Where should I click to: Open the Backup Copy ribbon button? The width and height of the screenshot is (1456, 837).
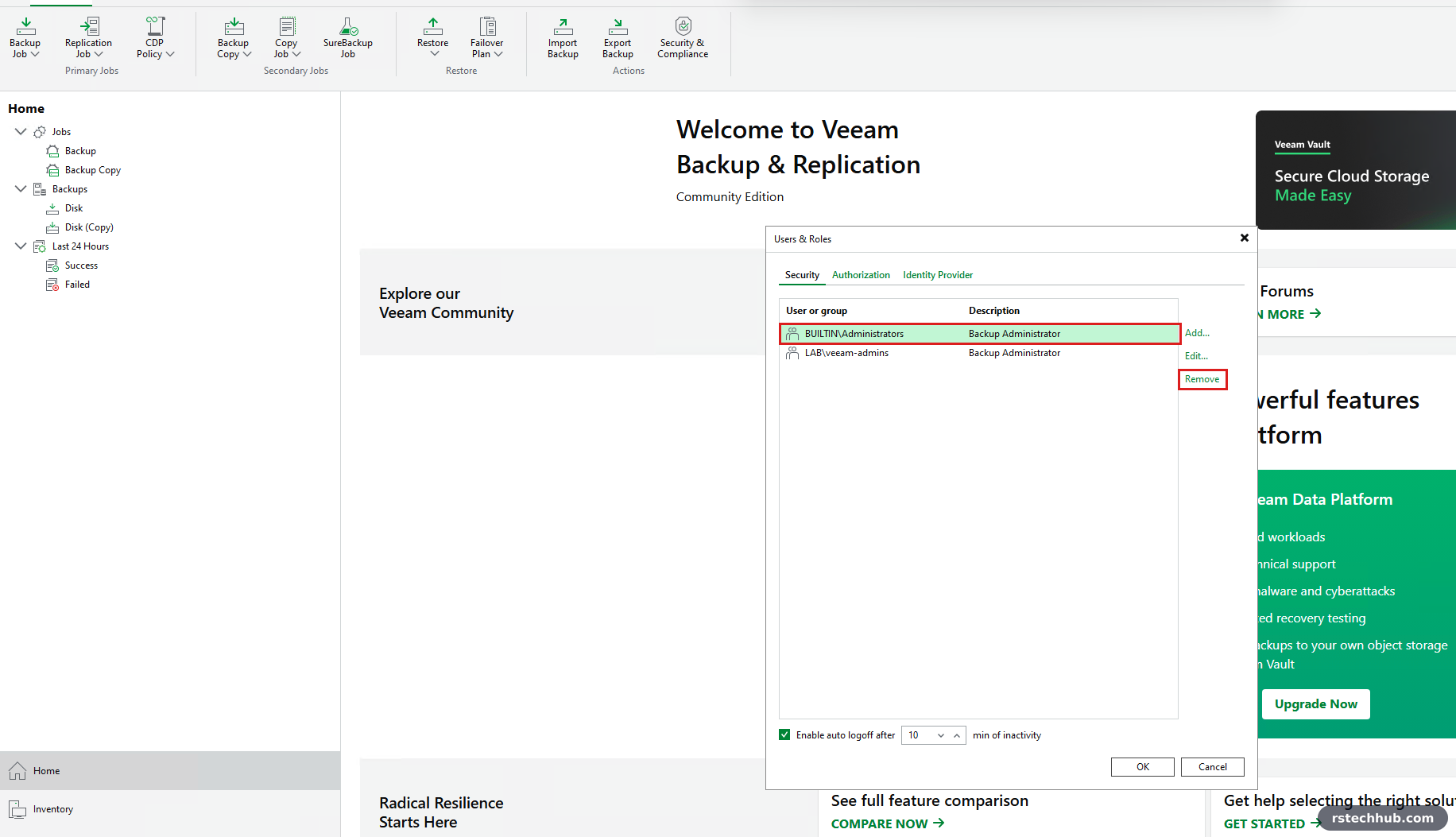234,38
